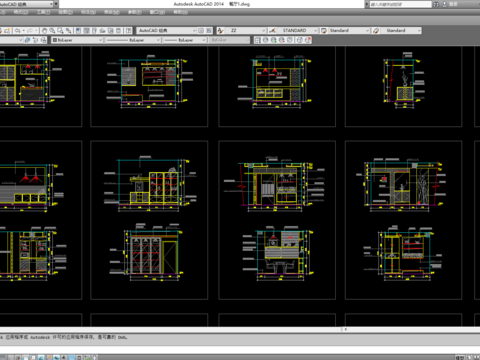Expand the ByLayer color dropdown
The width and height of the screenshot is (480, 360).
tap(77, 40)
